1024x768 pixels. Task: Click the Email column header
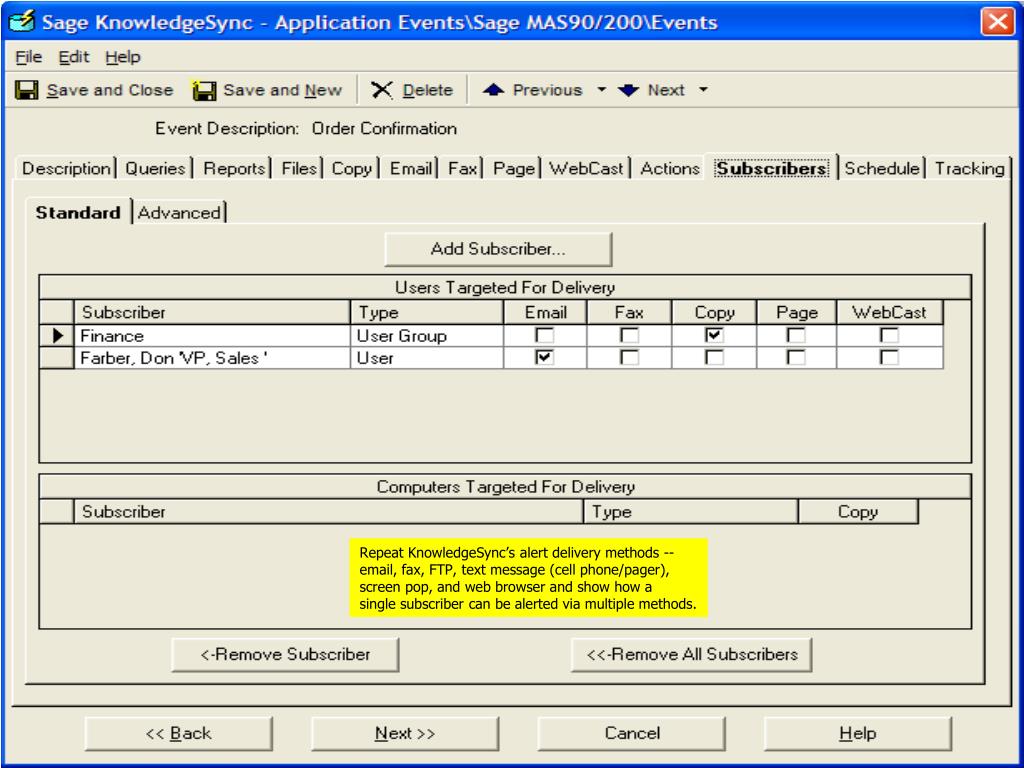click(545, 312)
